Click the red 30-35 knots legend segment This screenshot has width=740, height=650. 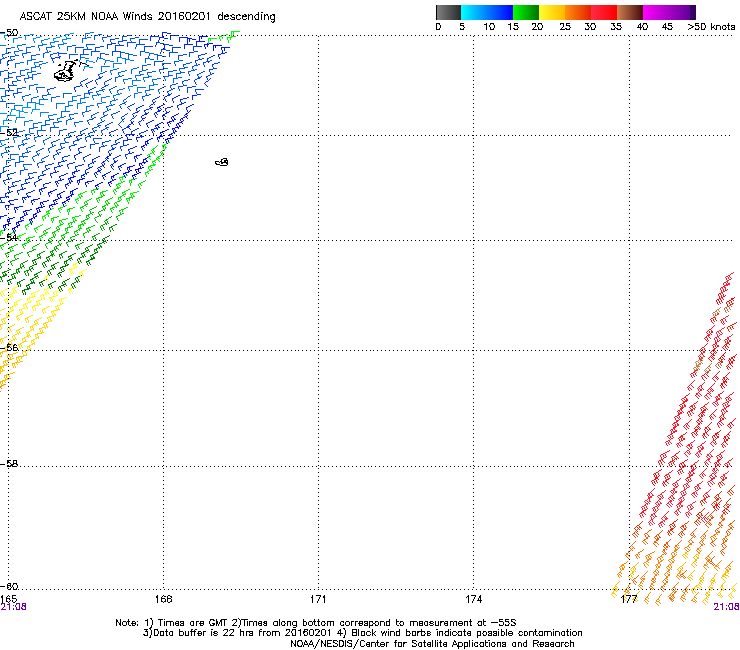[604, 12]
